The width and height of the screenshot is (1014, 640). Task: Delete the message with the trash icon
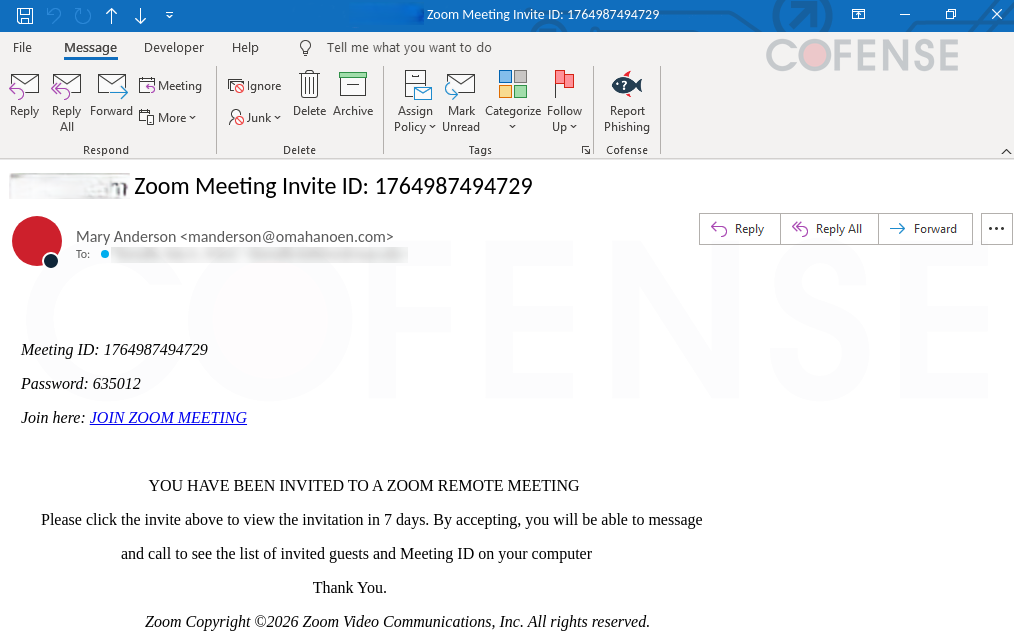[309, 95]
